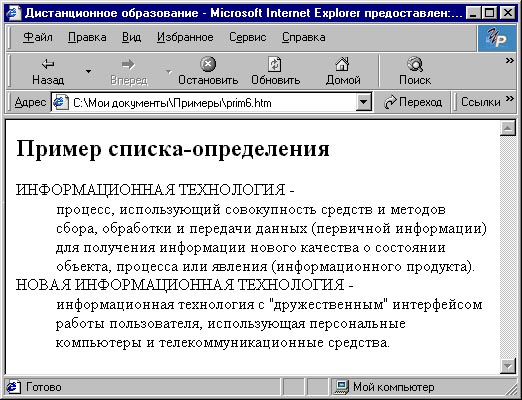
Task: Minimize the Internet Explorer window
Action: 472,13
